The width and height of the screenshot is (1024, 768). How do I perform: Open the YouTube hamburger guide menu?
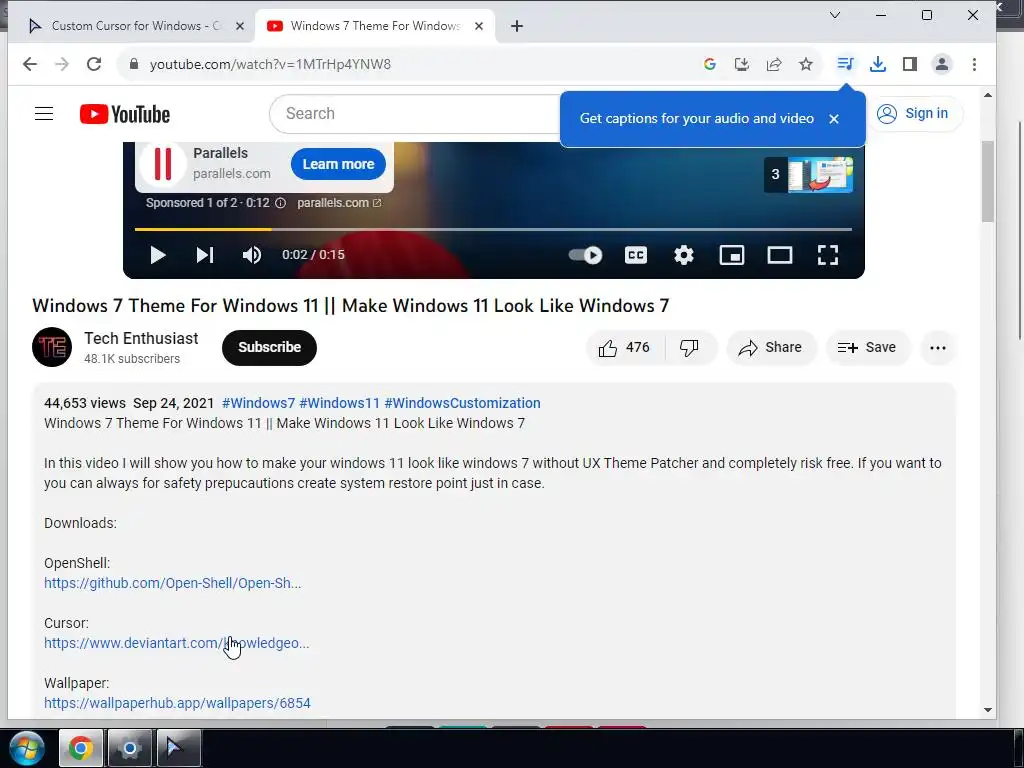click(44, 114)
